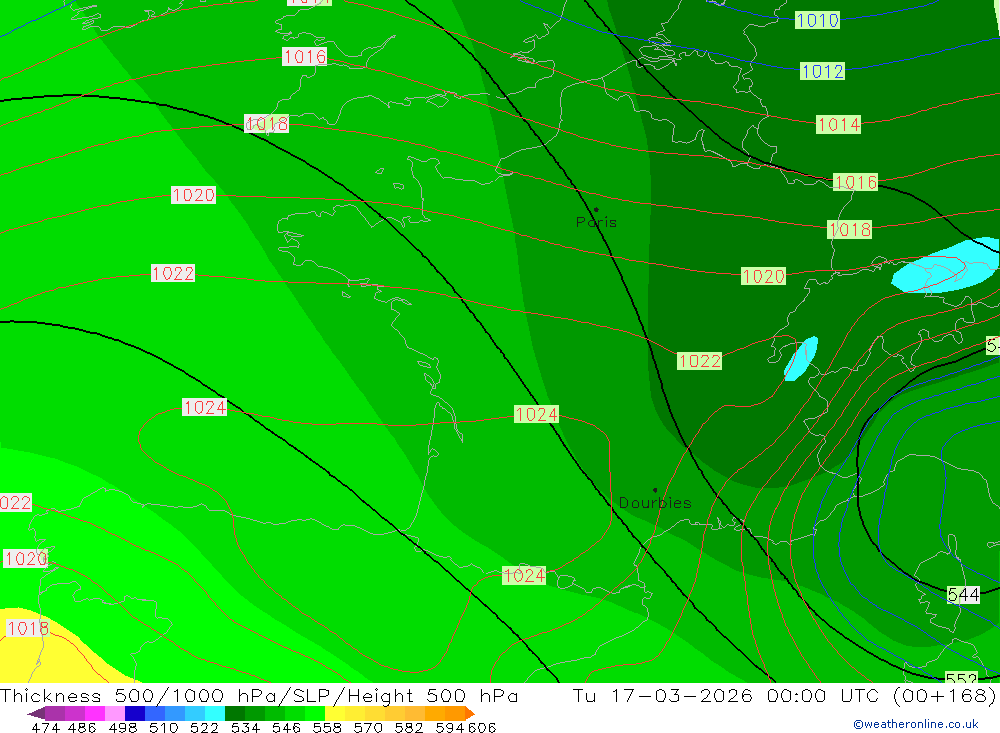Click the full 1022 label with white background
Image resolution: width=1000 pixels, height=733 pixels.
coord(173,273)
